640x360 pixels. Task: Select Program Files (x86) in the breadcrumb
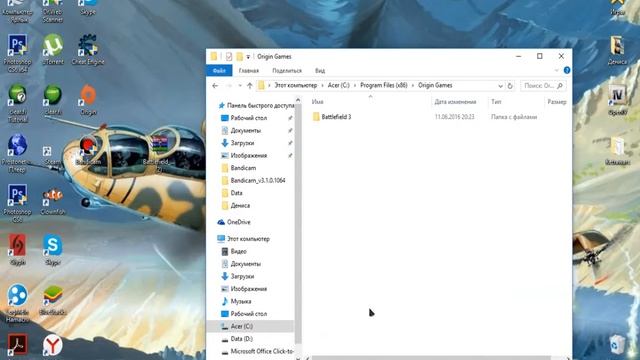click(384, 85)
